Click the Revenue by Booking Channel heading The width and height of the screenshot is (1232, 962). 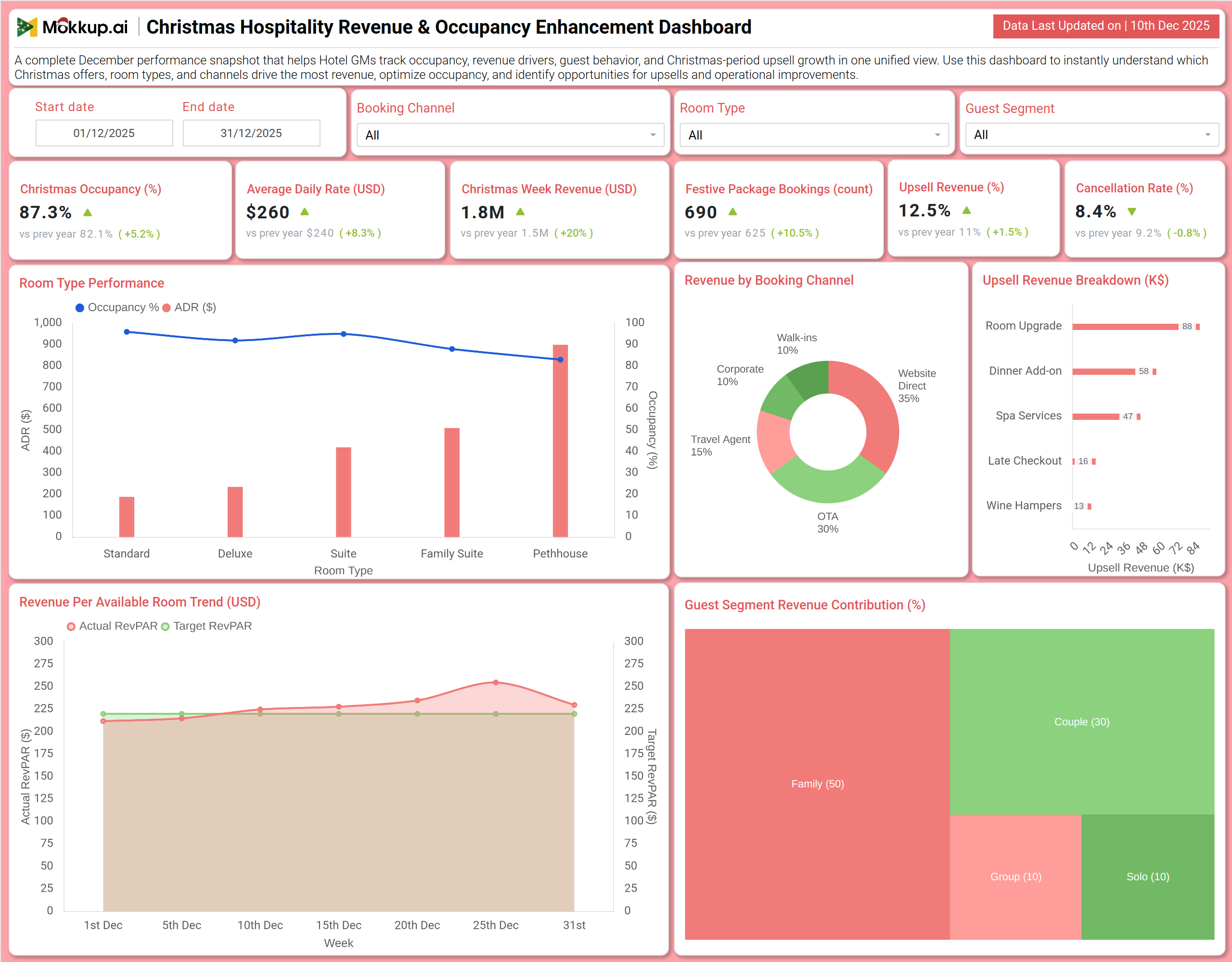(769, 280)
